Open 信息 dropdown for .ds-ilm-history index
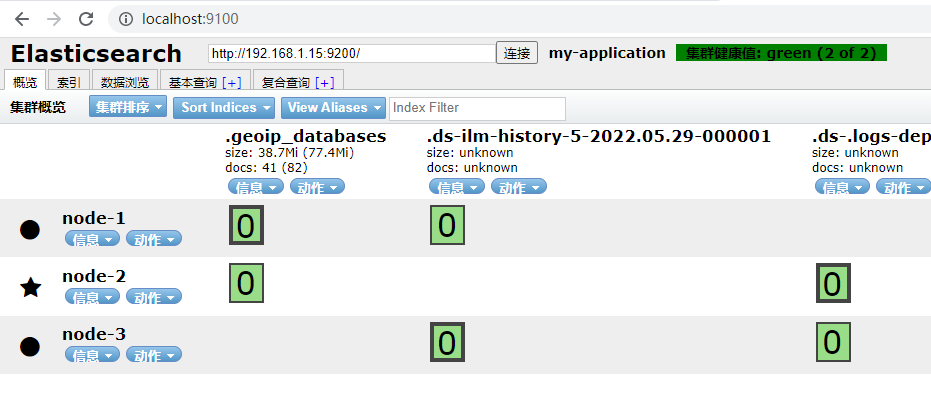The image size is (931, 401). [457, 187]
